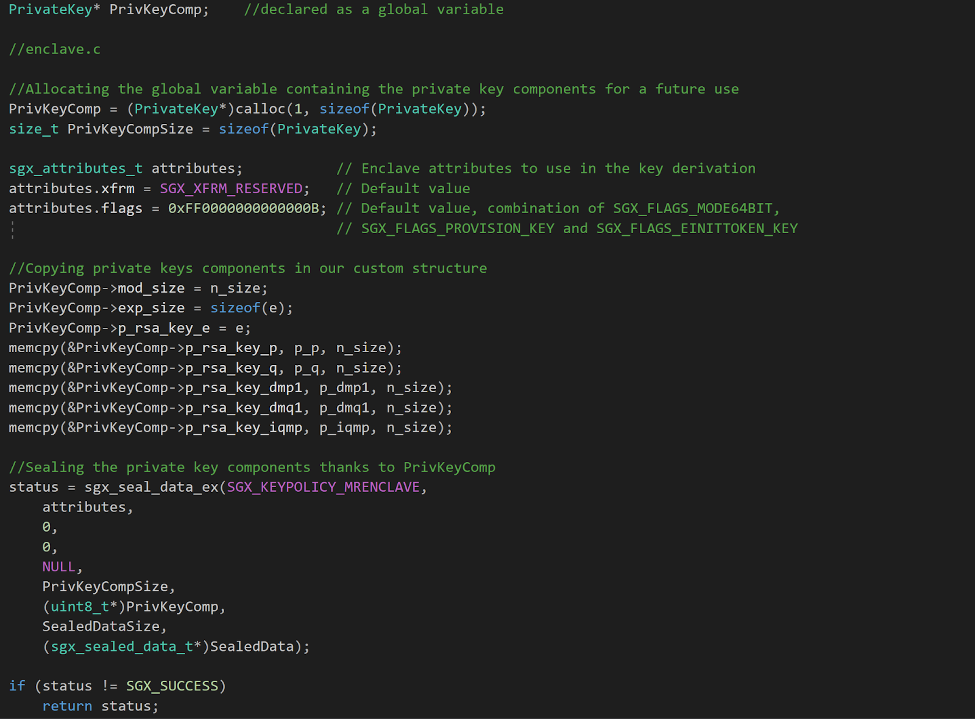Click "SGX_XFRM_RESERVED" constant

pyautogui.click(x=231, y=189)
